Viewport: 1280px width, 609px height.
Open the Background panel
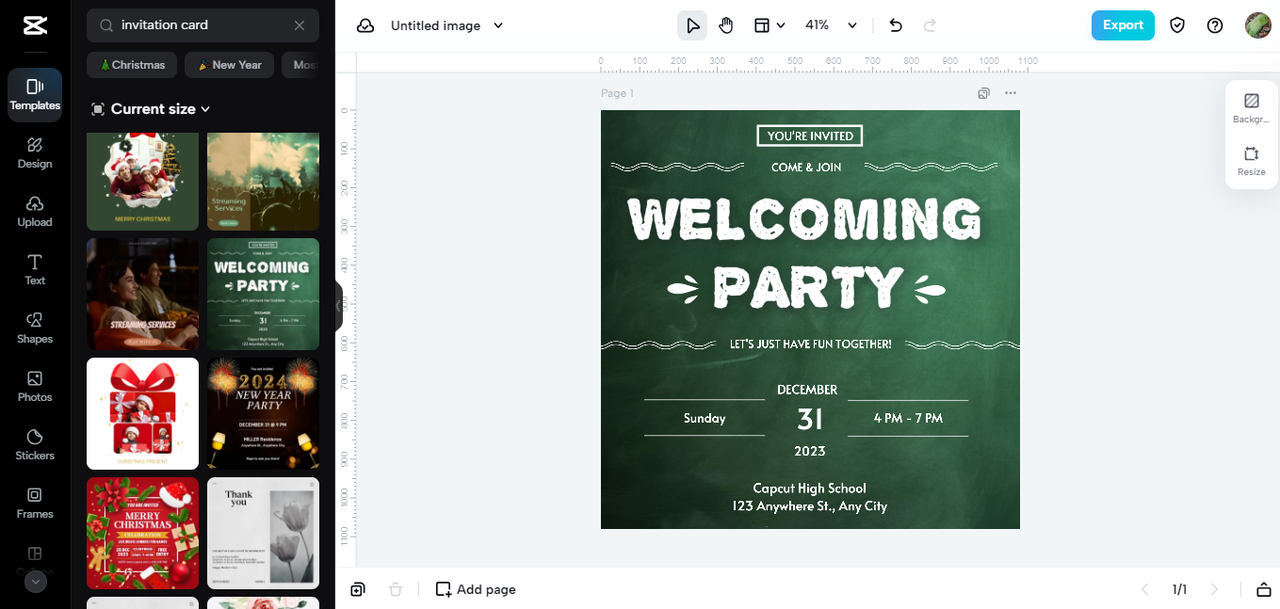point(1251,108)
